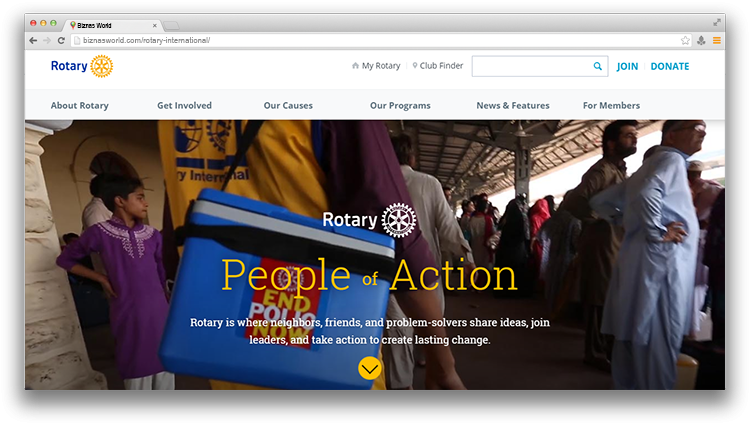Click the magnifying glass search icon
750x425 pixels.
tap(597, 66)
